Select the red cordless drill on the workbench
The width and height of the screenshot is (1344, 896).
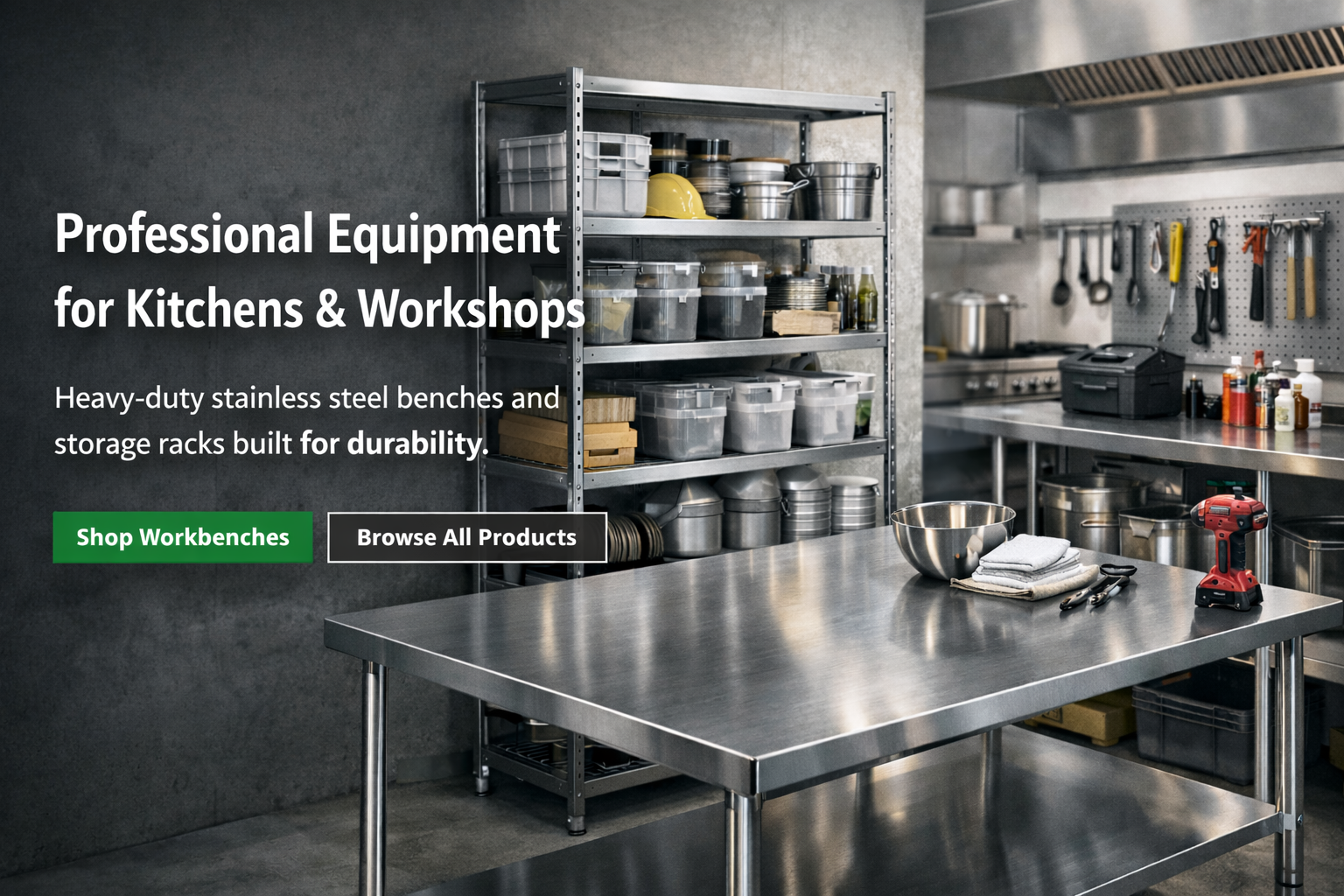click(1229, 551)
